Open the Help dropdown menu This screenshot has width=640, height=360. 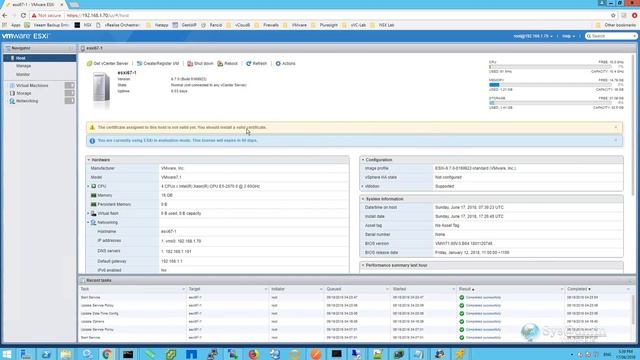(x=568, y=36)
